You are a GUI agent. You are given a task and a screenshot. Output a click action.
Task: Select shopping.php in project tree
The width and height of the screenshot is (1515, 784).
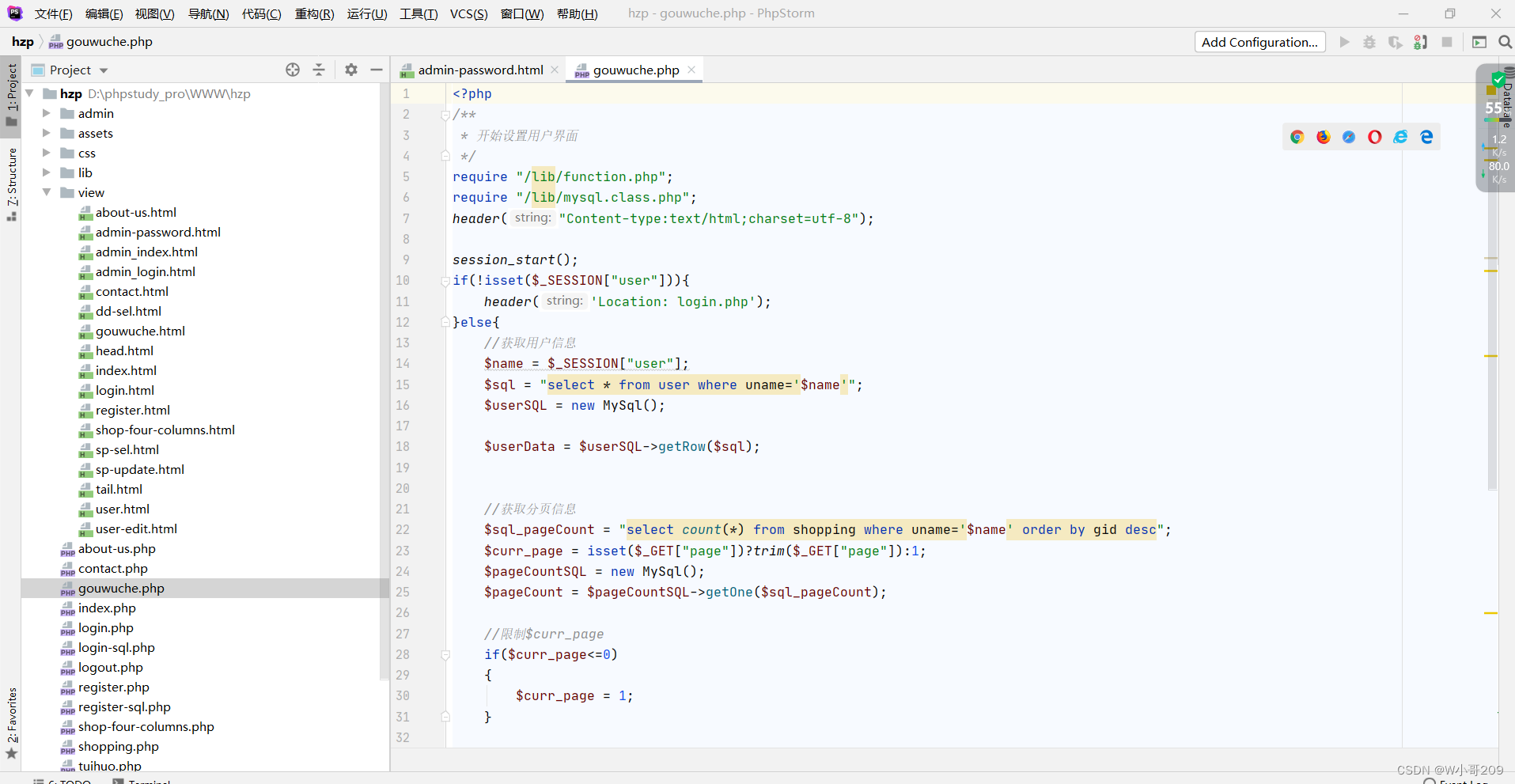pyautogui.click(x=118, y=746)
